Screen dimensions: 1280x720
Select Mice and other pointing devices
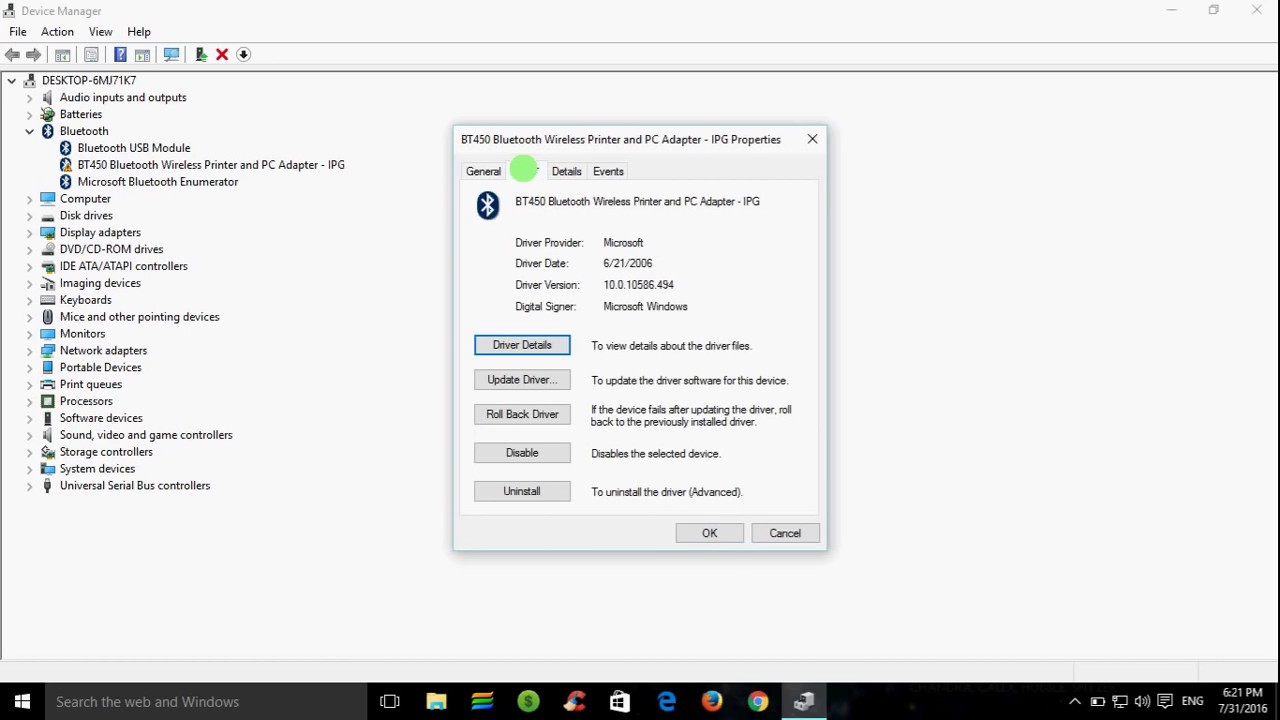(x=139, y=317)
